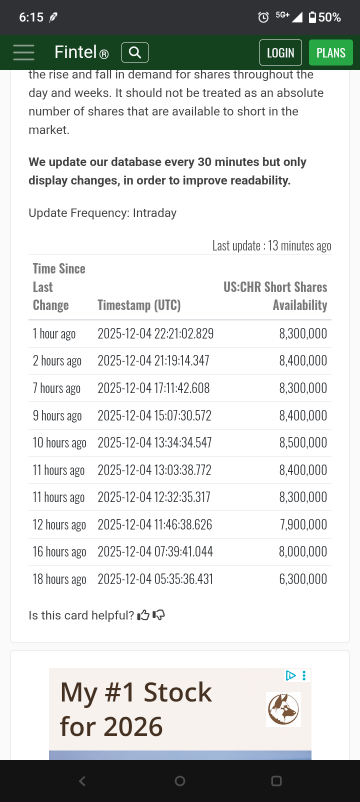Click the thumbs down not helpful icon

[x=159, y=615]
